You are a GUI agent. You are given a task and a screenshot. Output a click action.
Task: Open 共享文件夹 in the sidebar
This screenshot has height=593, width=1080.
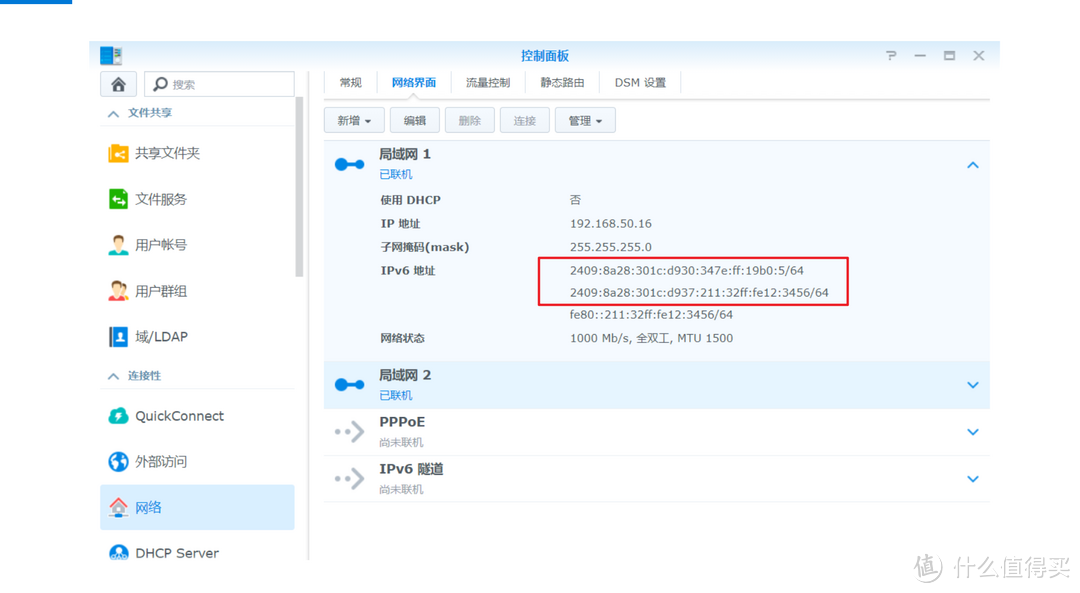(198, 153)
